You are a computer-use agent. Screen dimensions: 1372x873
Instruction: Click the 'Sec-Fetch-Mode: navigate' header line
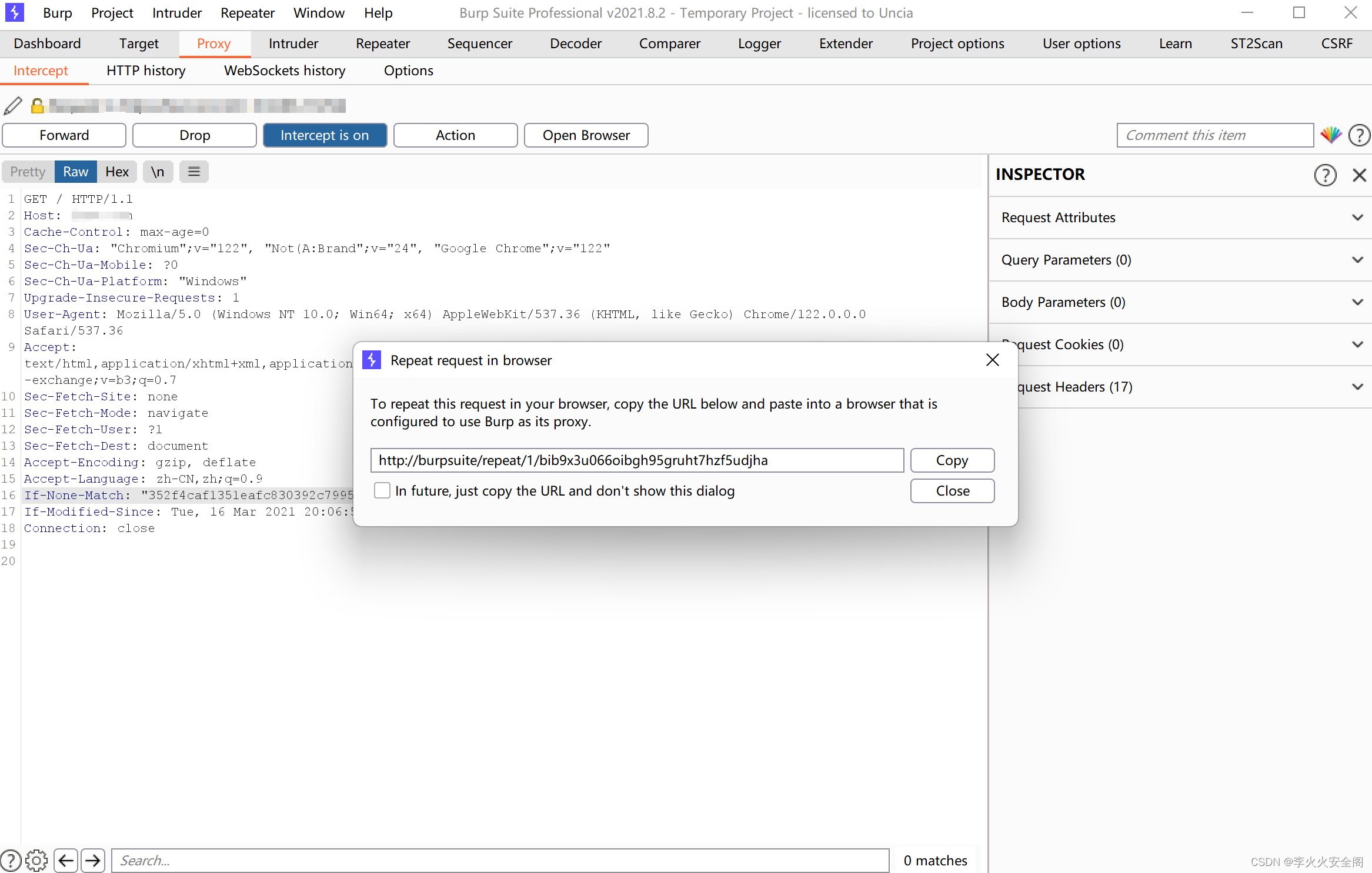click(x=116, y=413)
